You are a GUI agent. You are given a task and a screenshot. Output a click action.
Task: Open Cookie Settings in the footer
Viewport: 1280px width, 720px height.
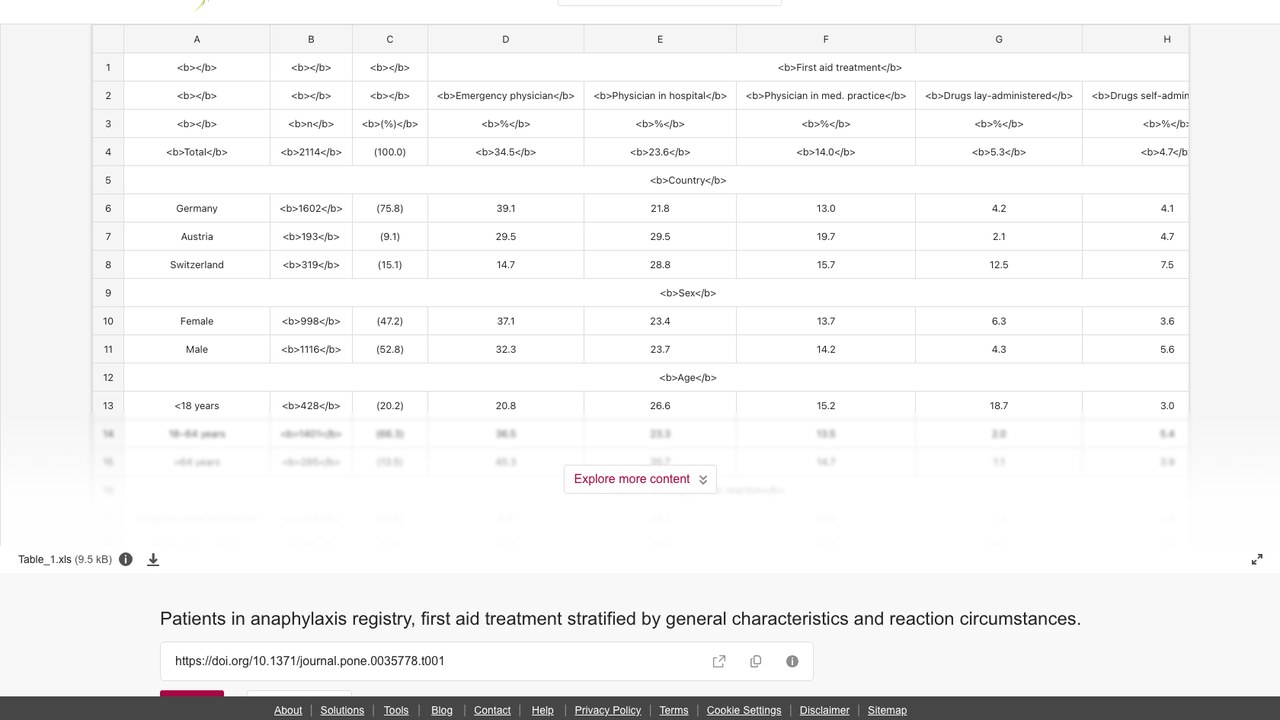744,710
